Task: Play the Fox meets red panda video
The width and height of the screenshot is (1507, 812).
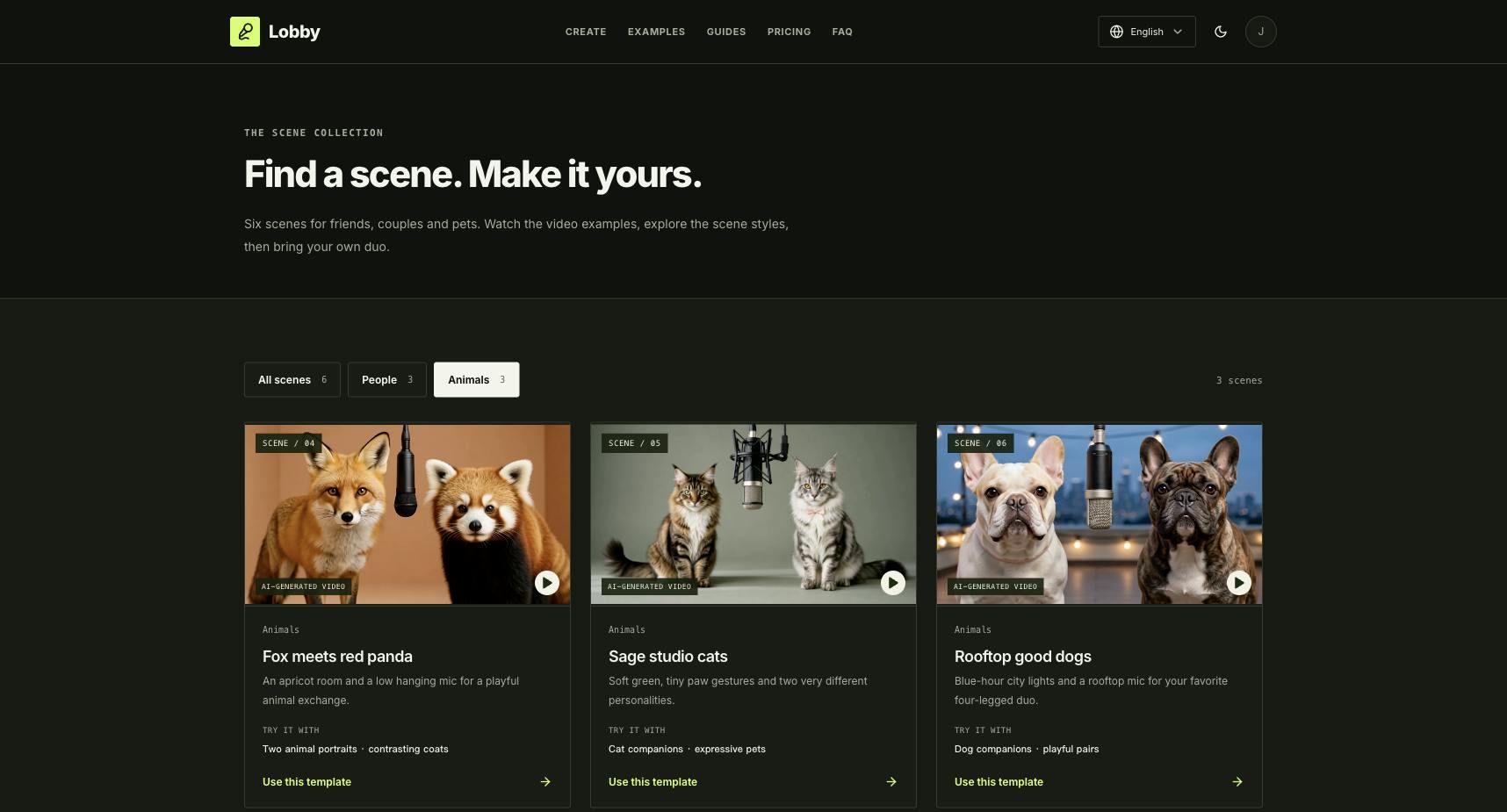Action: click(x=547, y=583)
